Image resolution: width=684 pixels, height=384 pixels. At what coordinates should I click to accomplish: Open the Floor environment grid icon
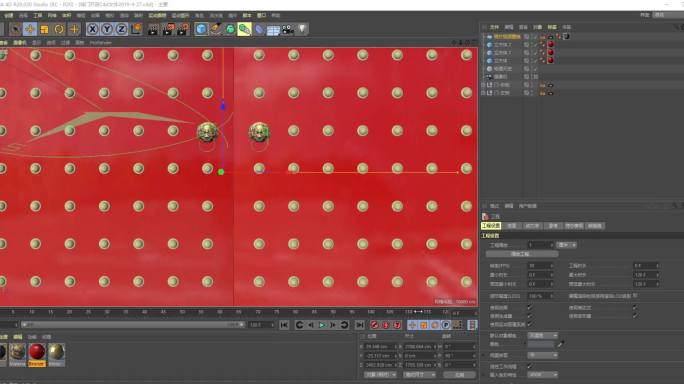pos(274,30)
